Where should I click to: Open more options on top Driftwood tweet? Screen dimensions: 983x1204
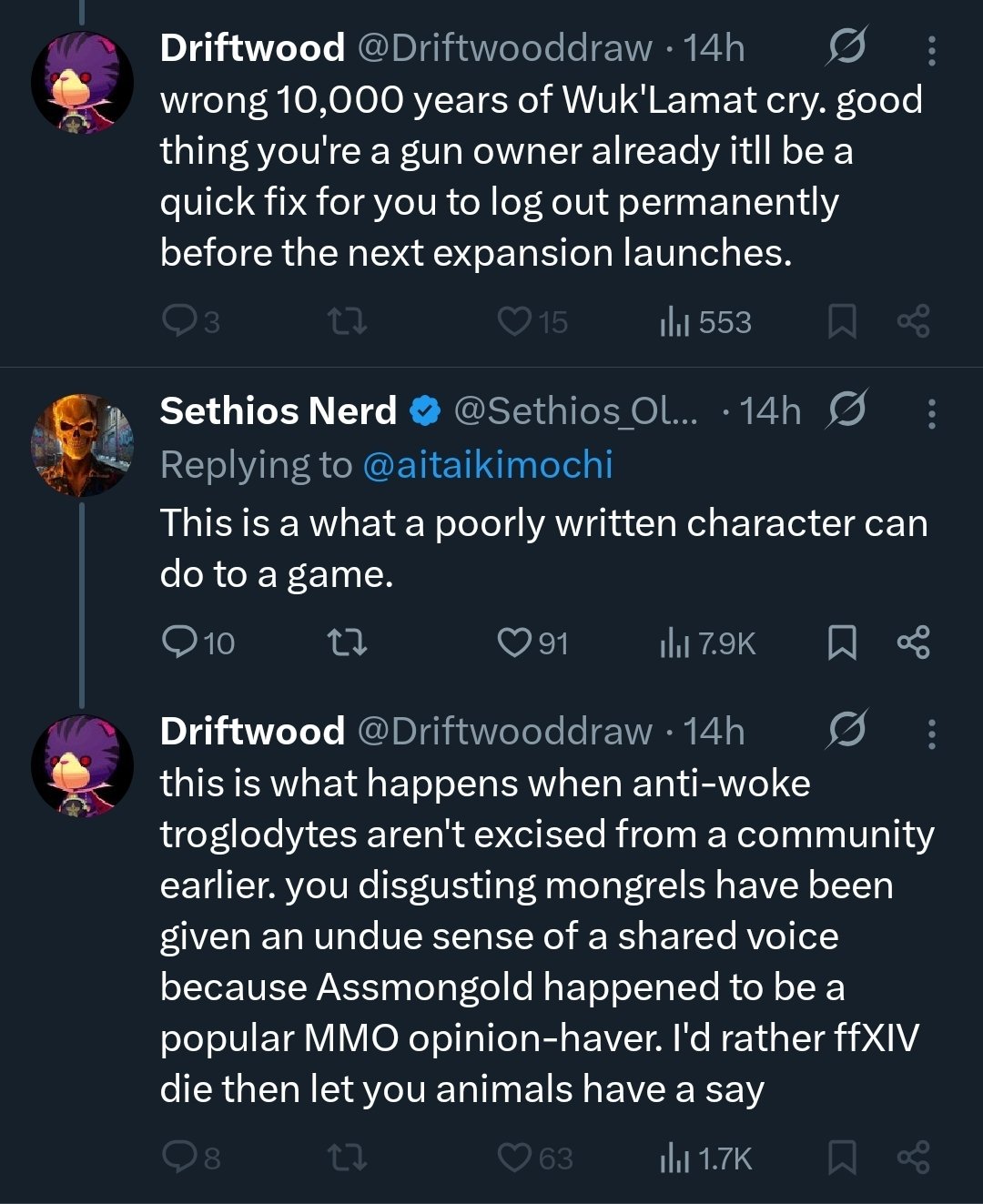pos(931,50)
